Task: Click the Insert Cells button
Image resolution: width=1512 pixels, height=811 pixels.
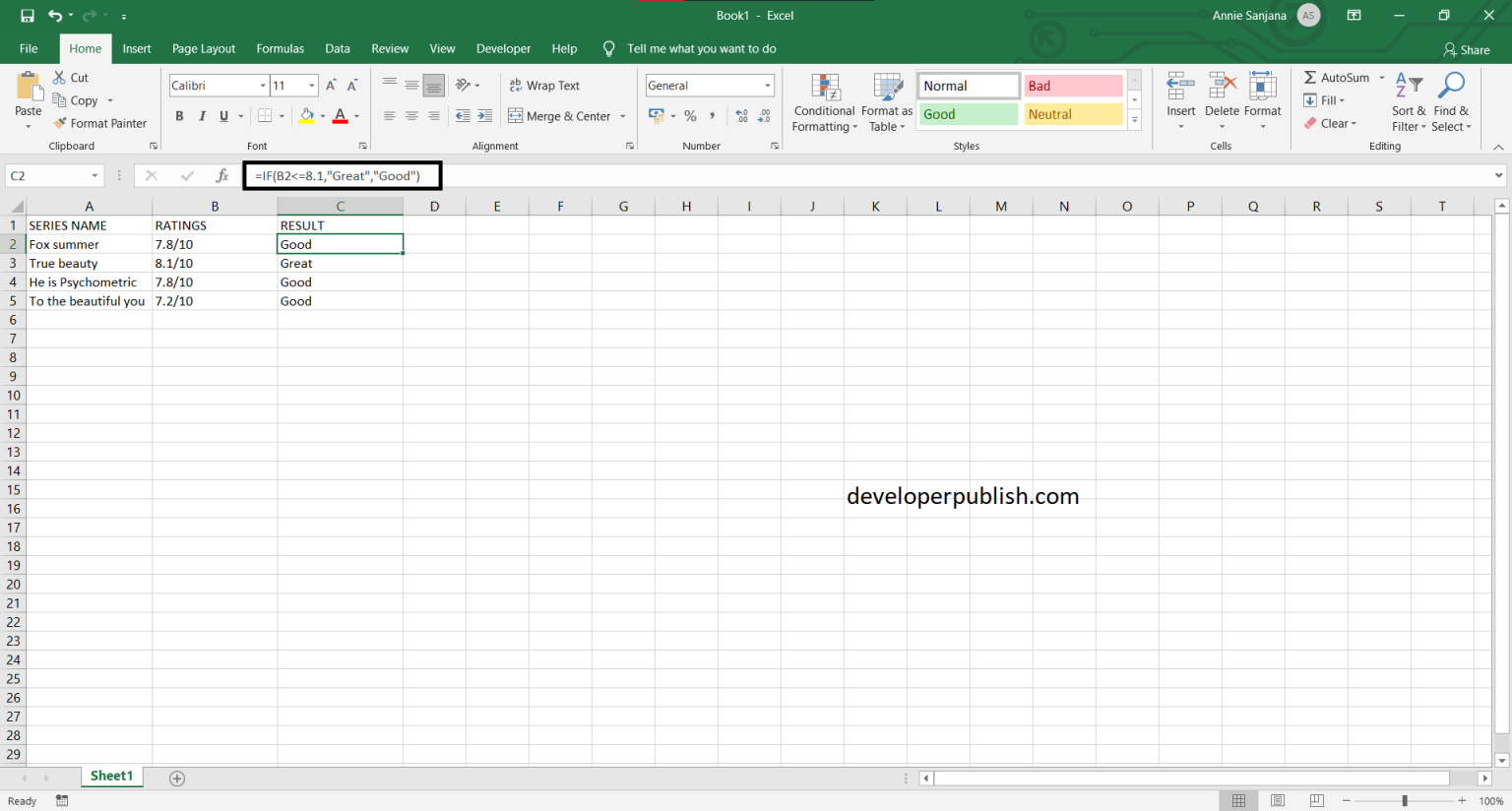Action: 1180,94
